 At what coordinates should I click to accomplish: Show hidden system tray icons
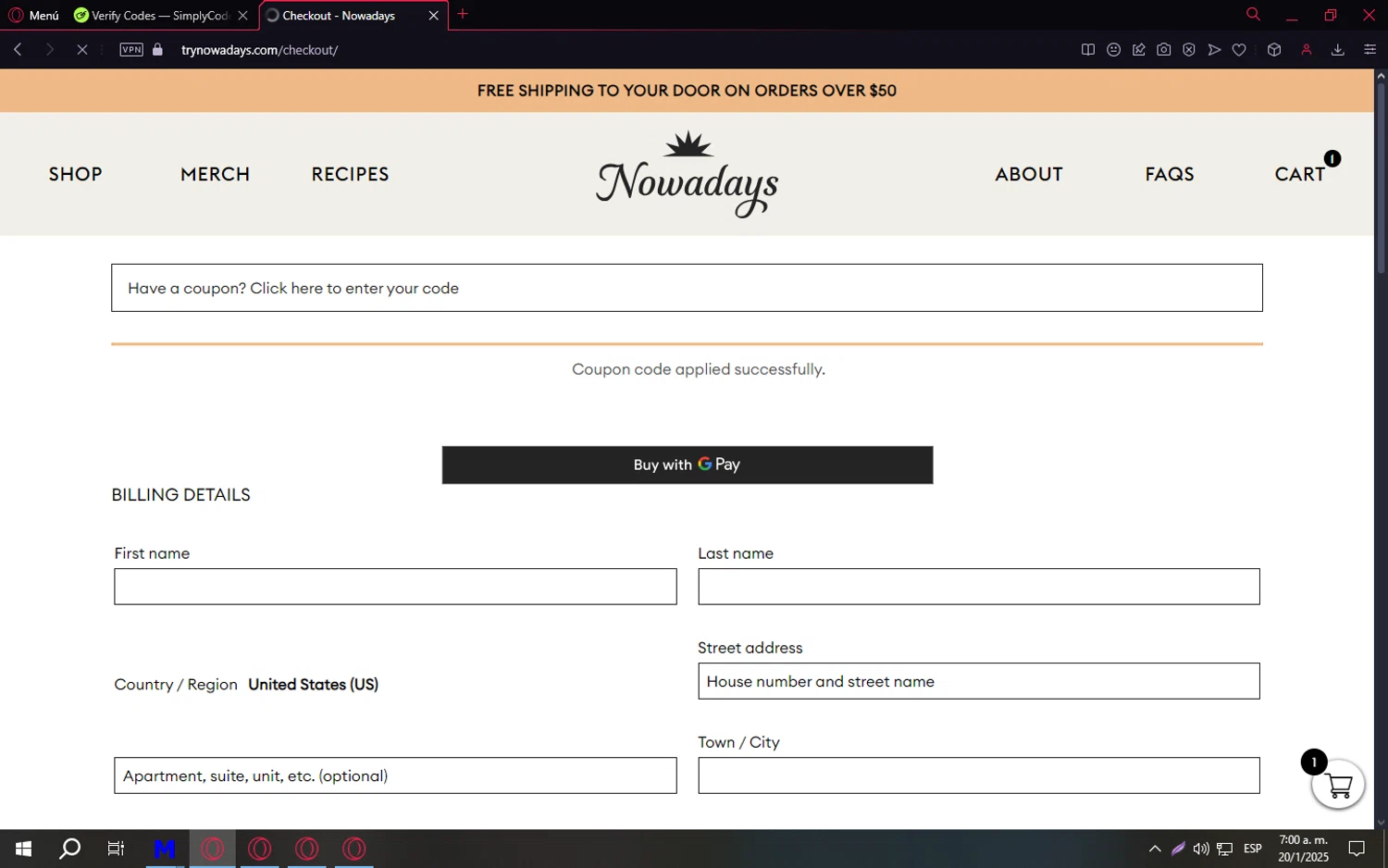pos(1155,849)
